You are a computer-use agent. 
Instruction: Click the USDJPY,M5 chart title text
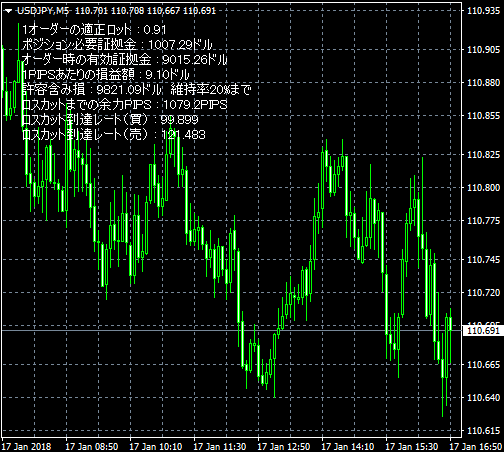[43, 11]
